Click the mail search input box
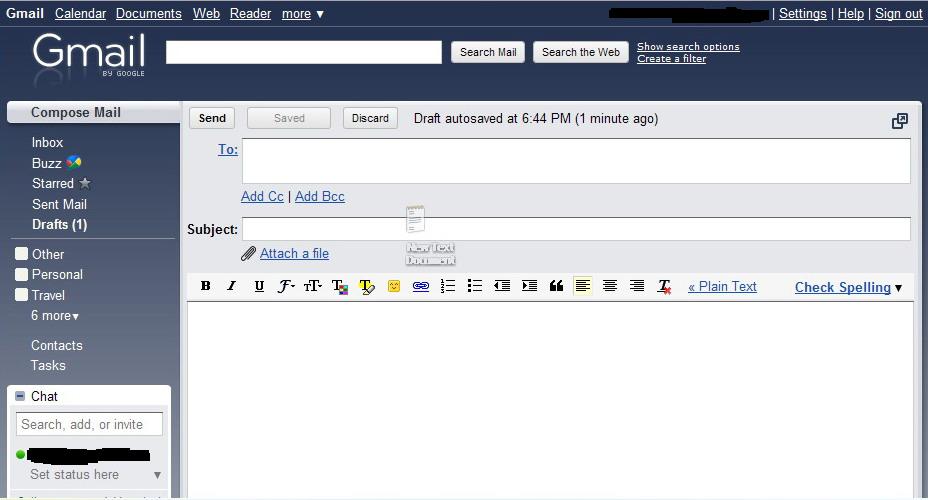The height and width of the screenshot is (500, 928). [304, 52]
